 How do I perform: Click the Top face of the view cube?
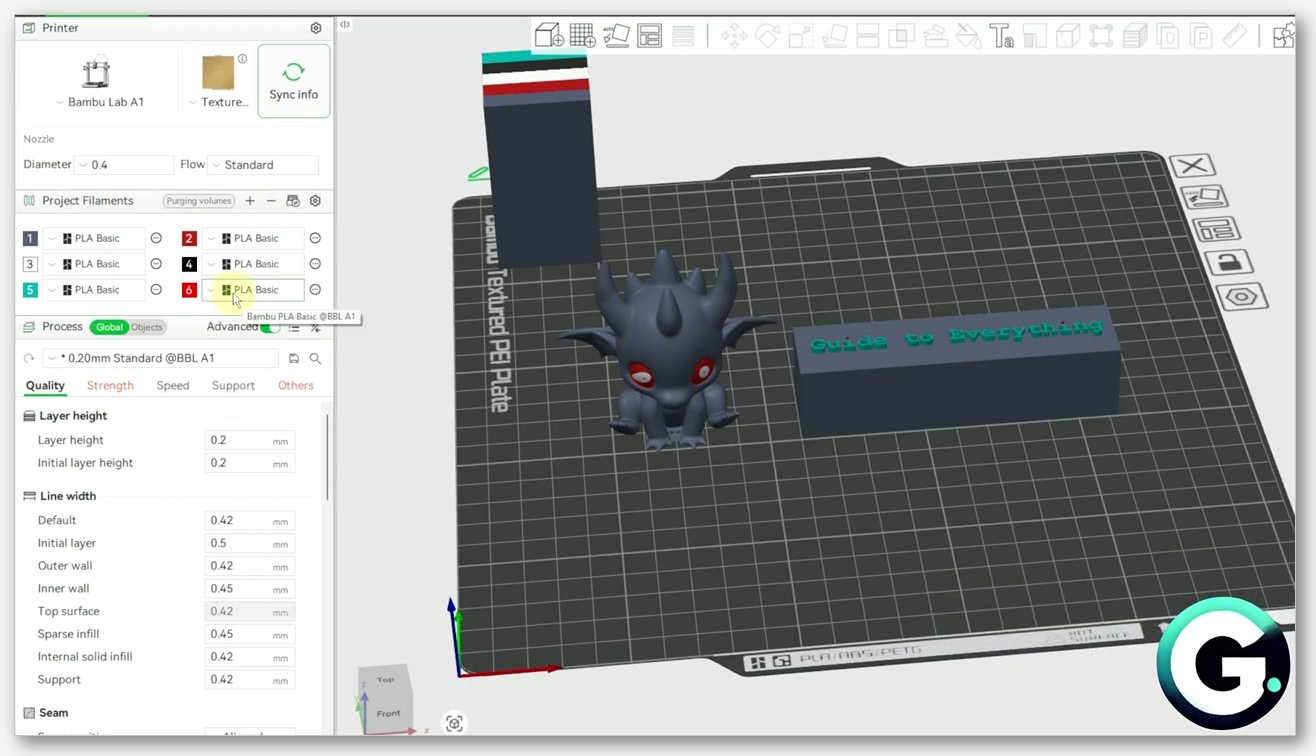(386, 680)
